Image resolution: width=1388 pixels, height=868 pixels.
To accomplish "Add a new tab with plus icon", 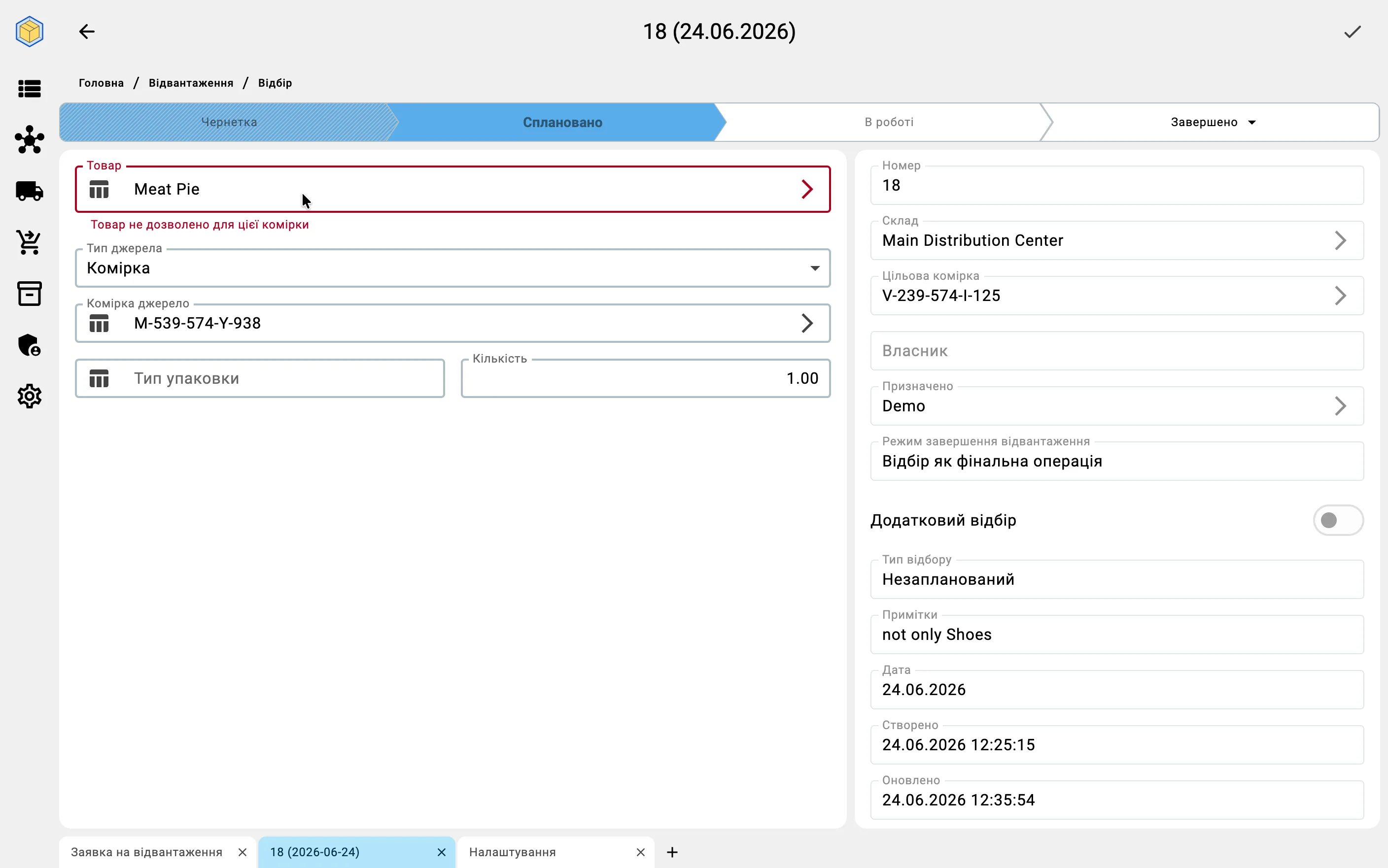I will click(x=672, y=852).
